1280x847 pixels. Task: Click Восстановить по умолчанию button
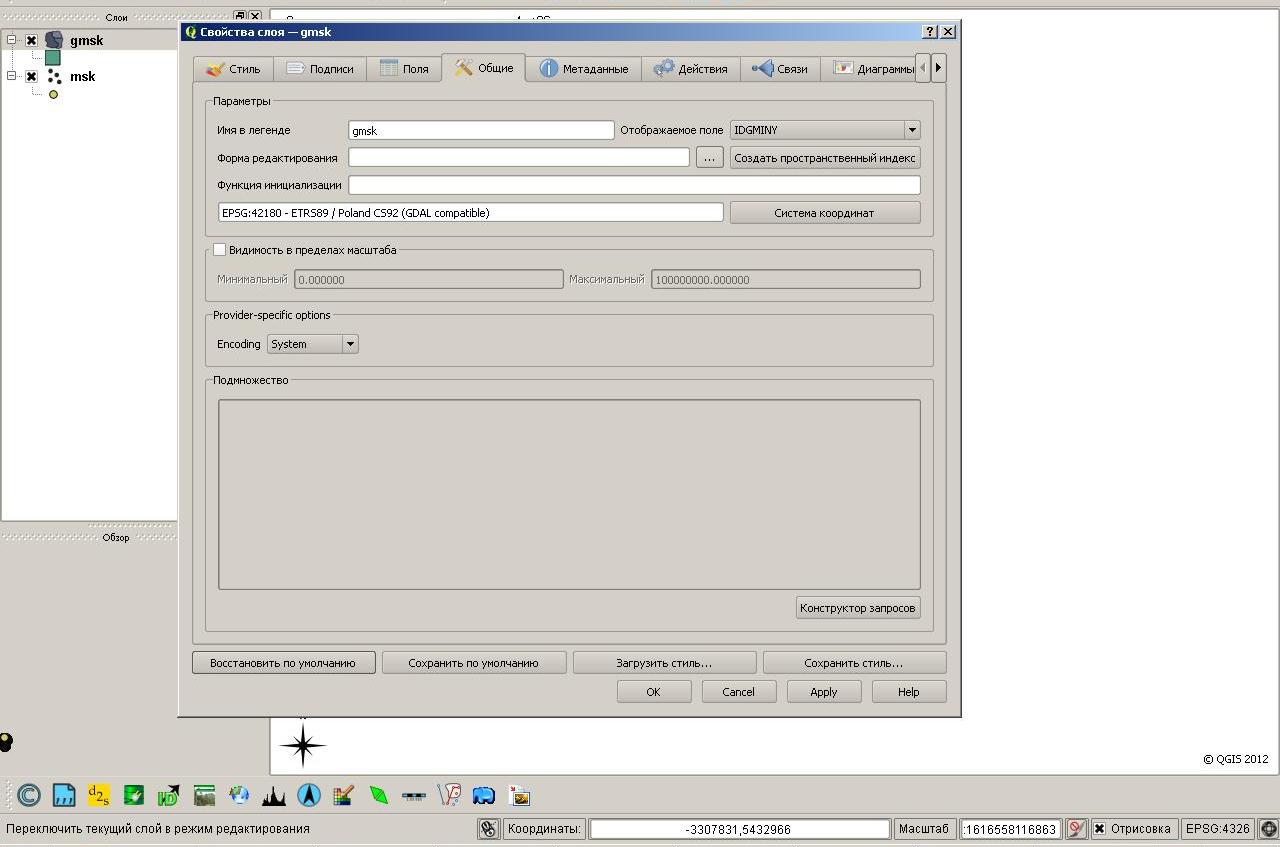pyautogui.click(x=284, y=663)
